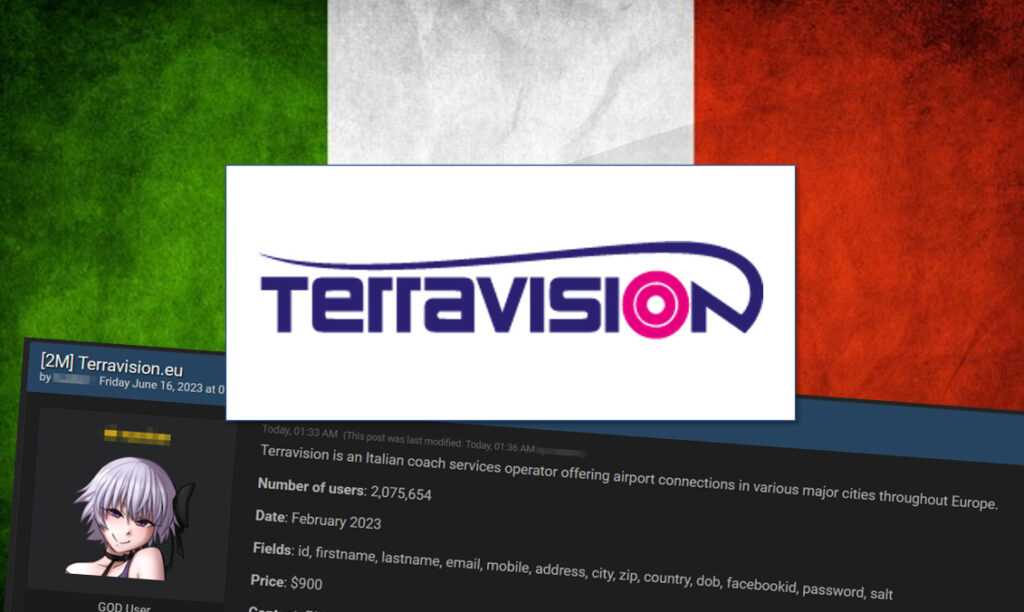Select the Terravision logo banner image
This screenshot has height=612, width=1024.
tap(510, 292)
